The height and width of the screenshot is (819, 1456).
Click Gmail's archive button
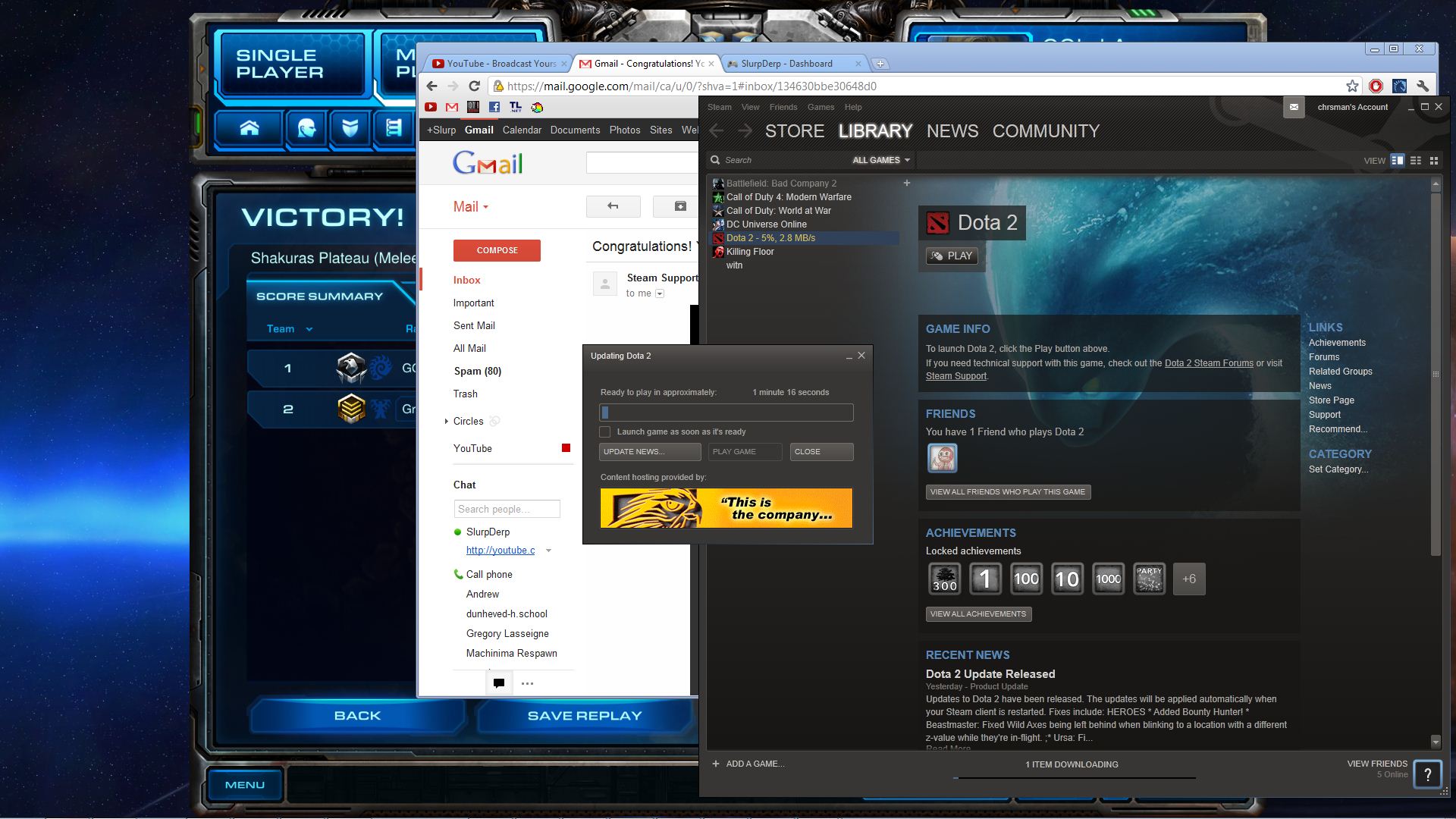click(x=679, y=206)
